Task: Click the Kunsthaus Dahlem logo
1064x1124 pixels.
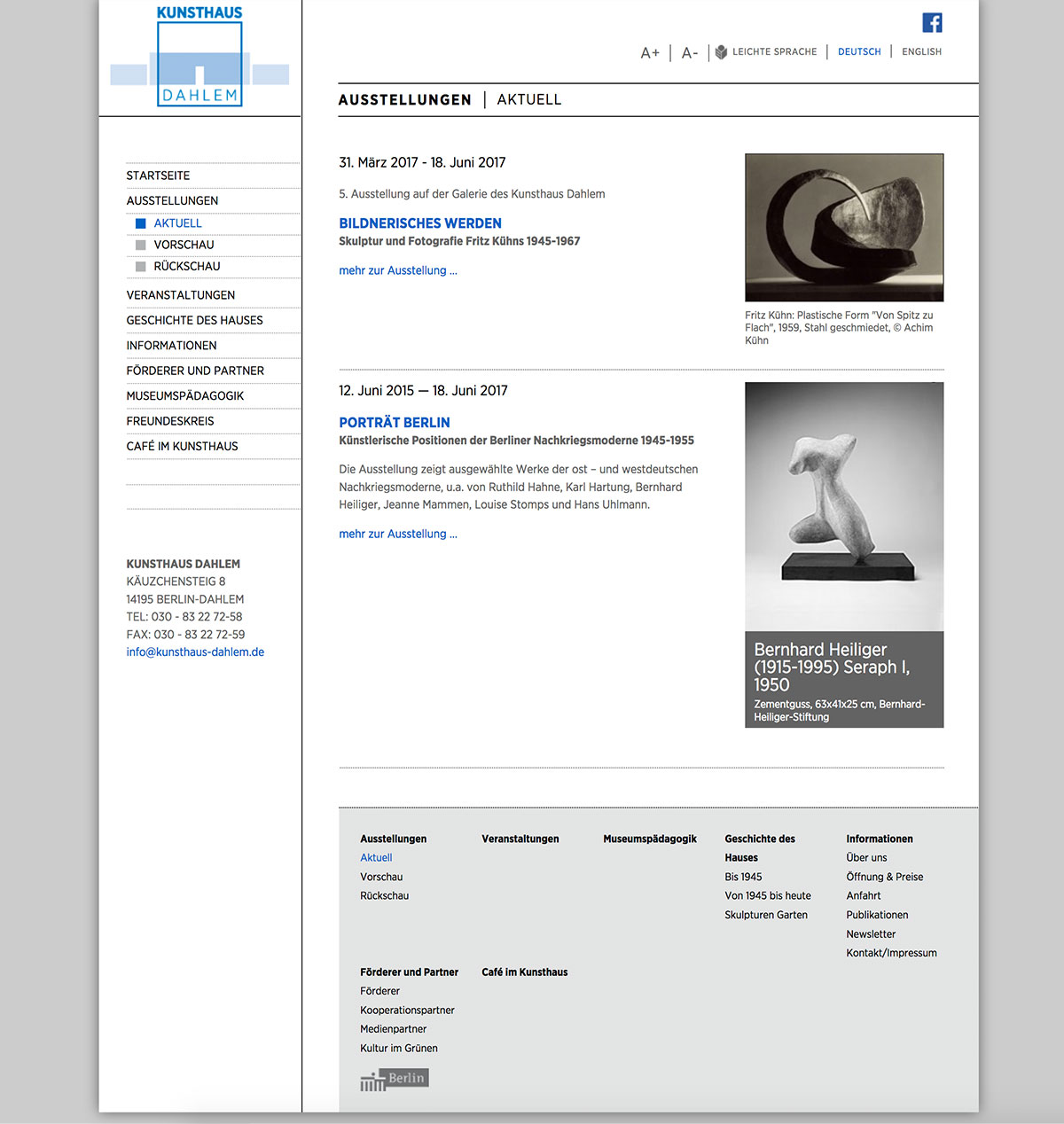Action: tap(199, 57)
